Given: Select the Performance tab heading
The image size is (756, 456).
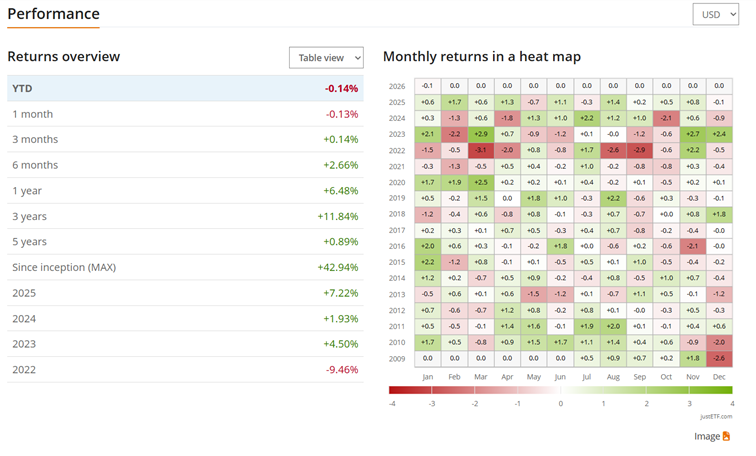Looking at the screenshot, I should pos(53,14).
